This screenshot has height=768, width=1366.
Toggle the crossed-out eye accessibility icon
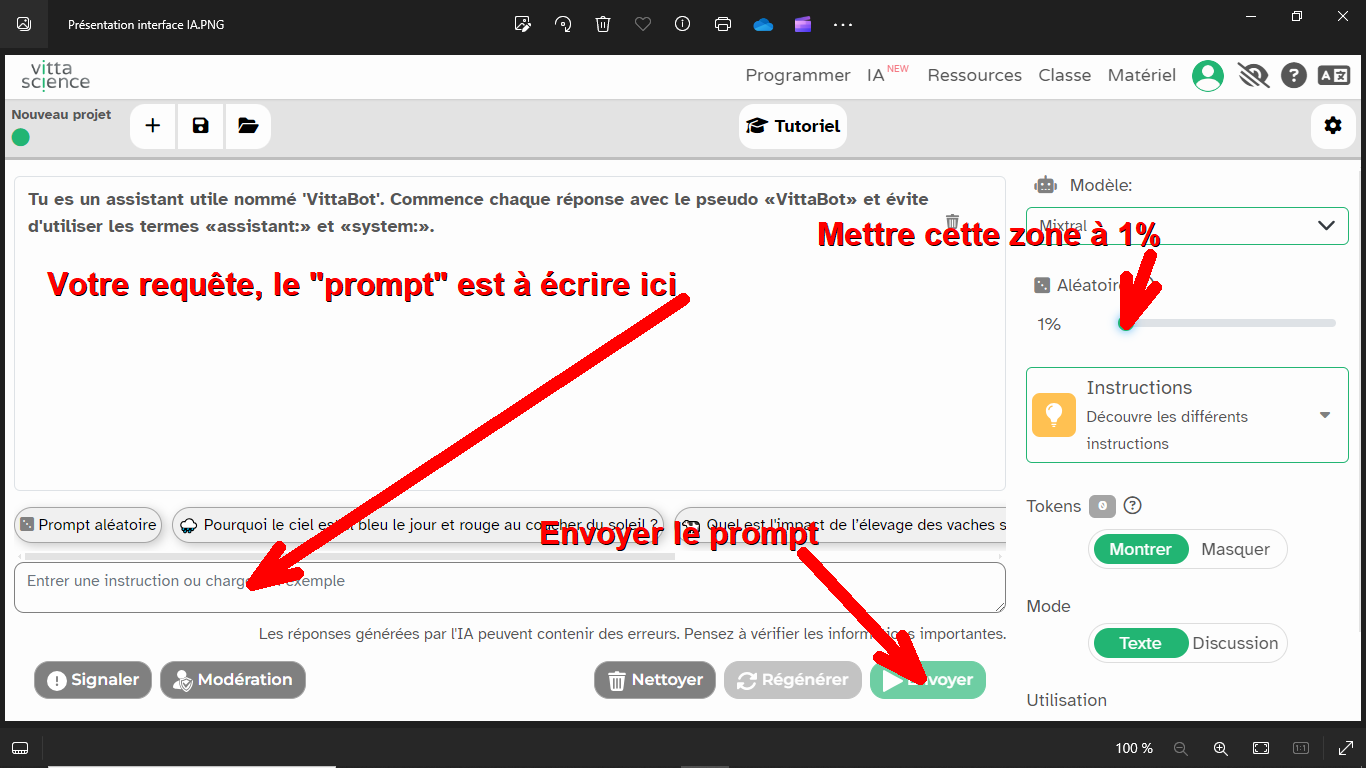[1252, 76]
